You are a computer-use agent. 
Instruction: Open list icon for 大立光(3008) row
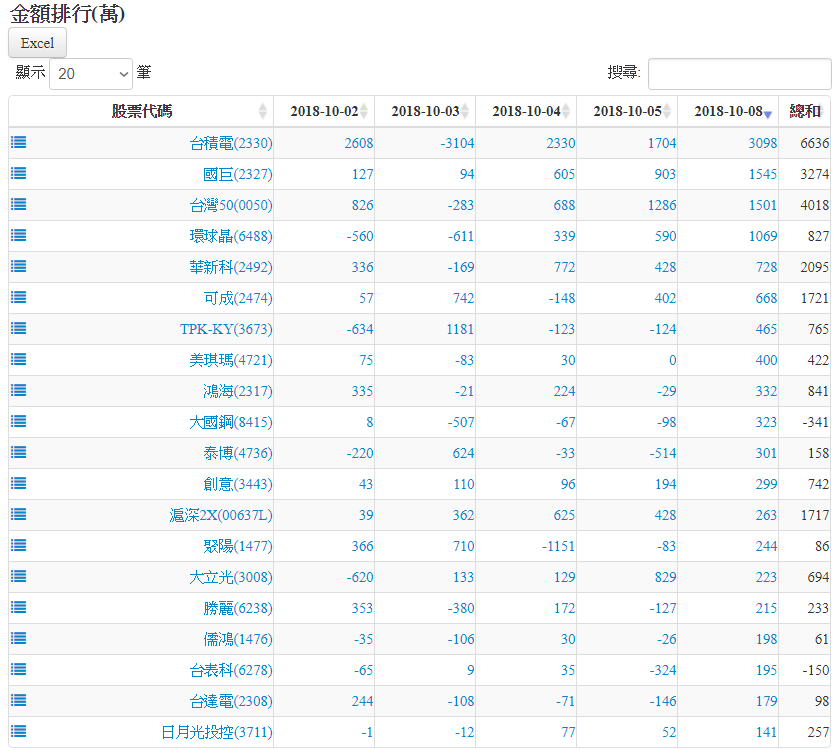pos(18,576)
